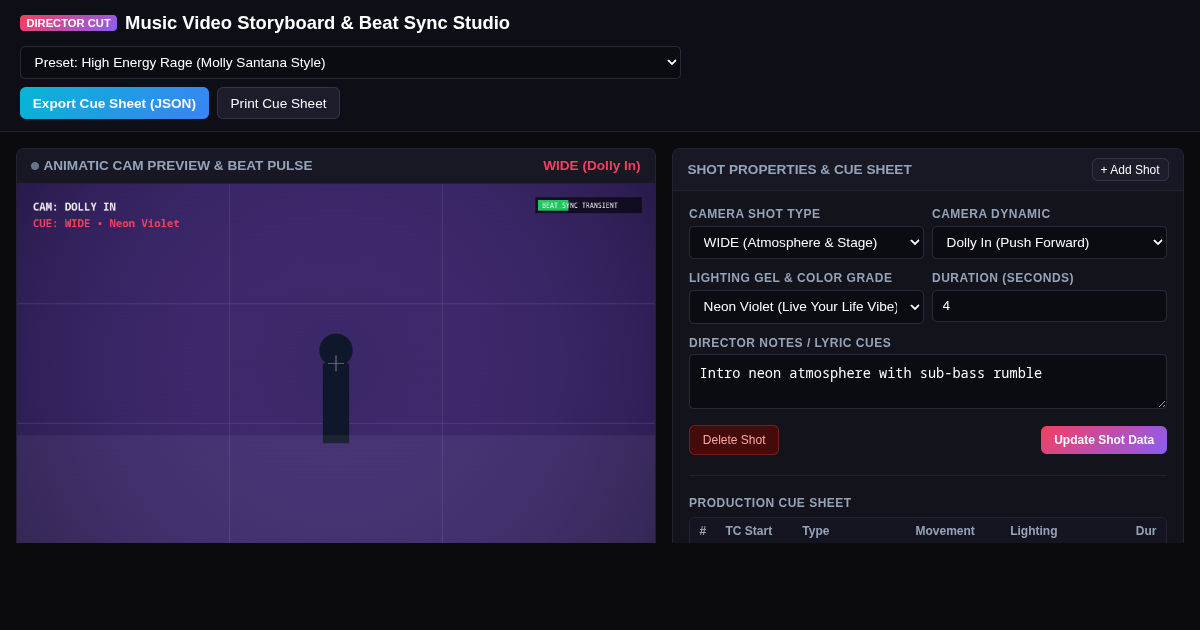The height and width of the screenshot is (630, 1200).
Task: Click Export Cue Sheet (JSON) button
Action: 114,103
